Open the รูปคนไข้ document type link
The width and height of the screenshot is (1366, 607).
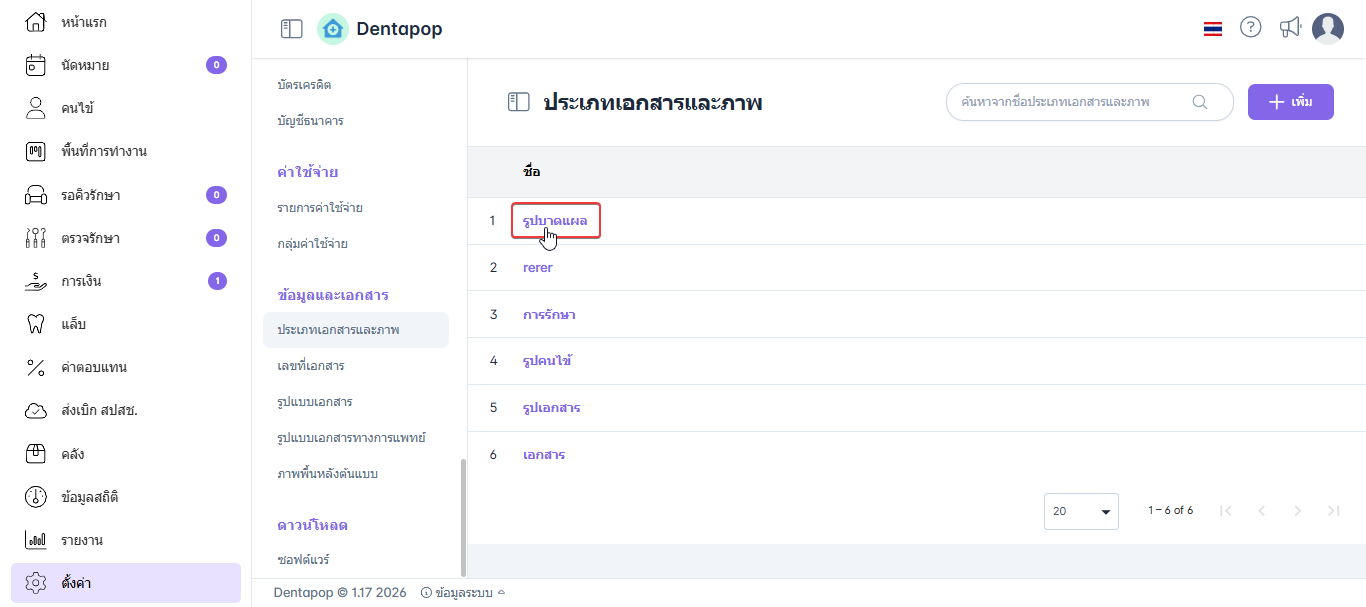[547, 361]
